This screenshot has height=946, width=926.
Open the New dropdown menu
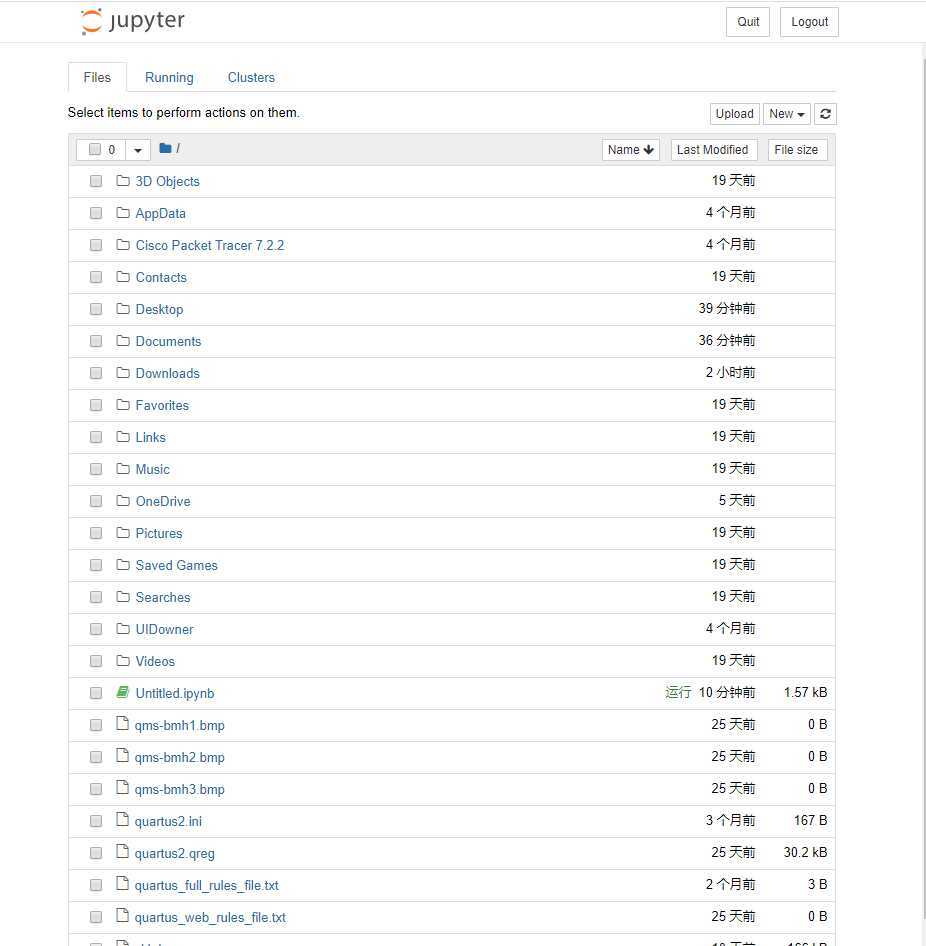787,114
